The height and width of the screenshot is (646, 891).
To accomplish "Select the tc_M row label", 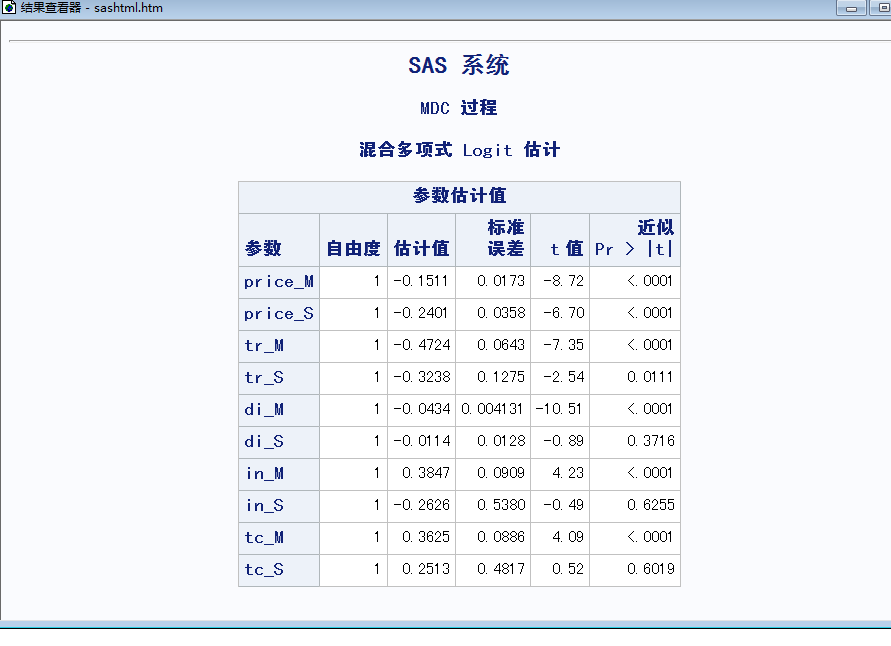I will tap(264, 537).
